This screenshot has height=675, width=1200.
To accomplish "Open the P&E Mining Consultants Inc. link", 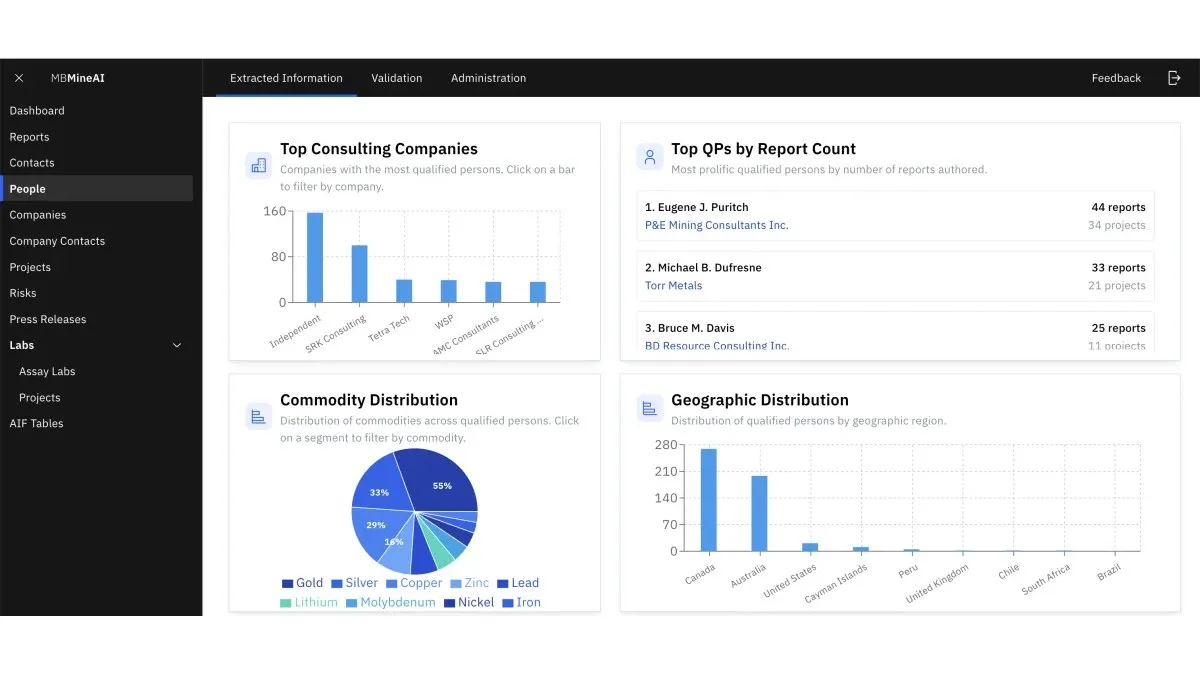I will pyautogui.click(x=717, y=225).
